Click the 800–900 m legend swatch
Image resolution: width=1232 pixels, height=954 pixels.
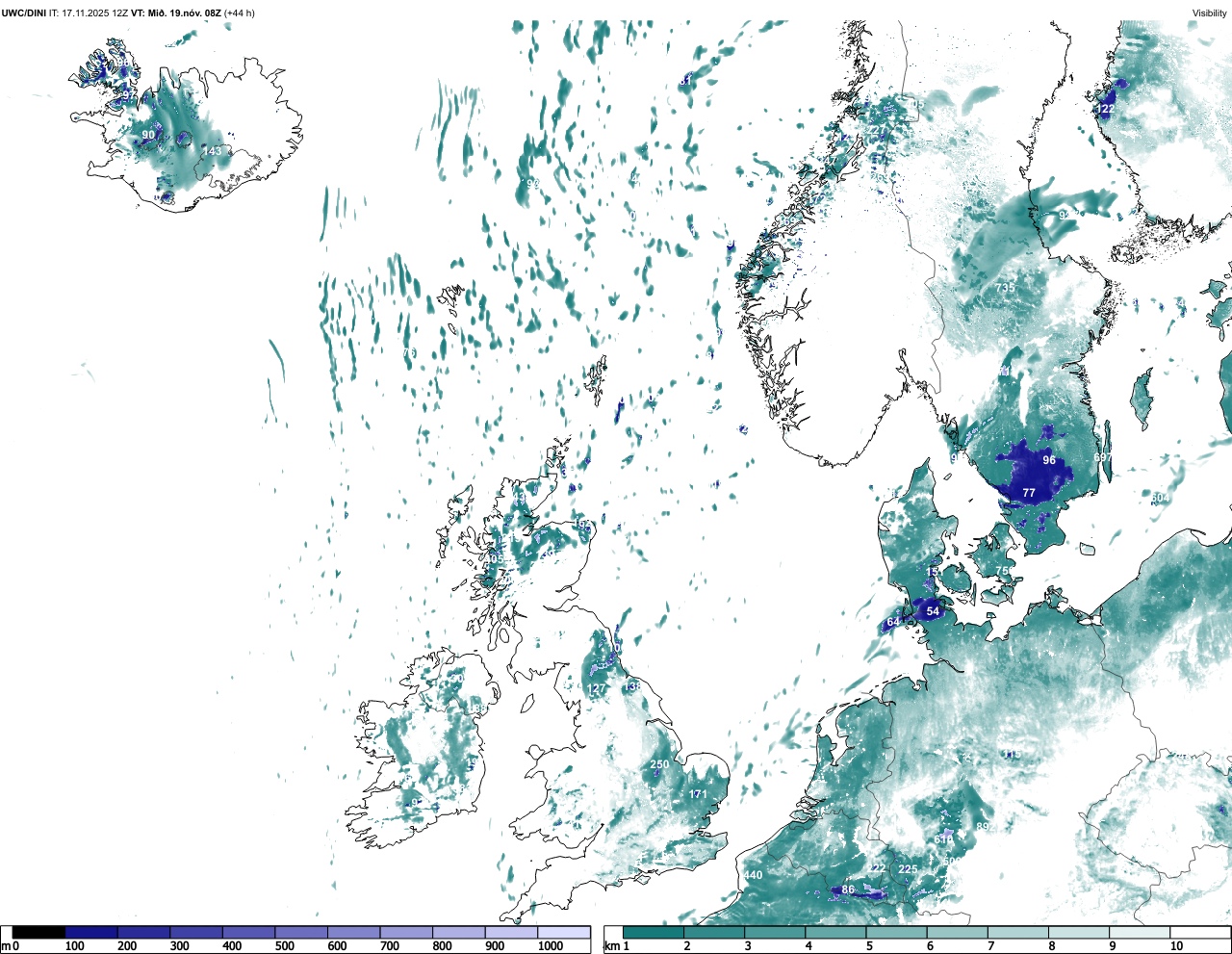tap(458, 933)
